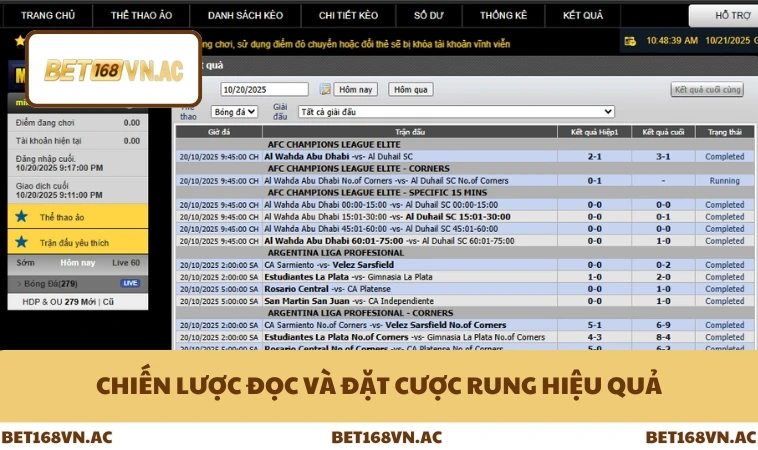
Task: Click the blue LIVE badge next to Bóng Đá
Action: coord(130,284)
